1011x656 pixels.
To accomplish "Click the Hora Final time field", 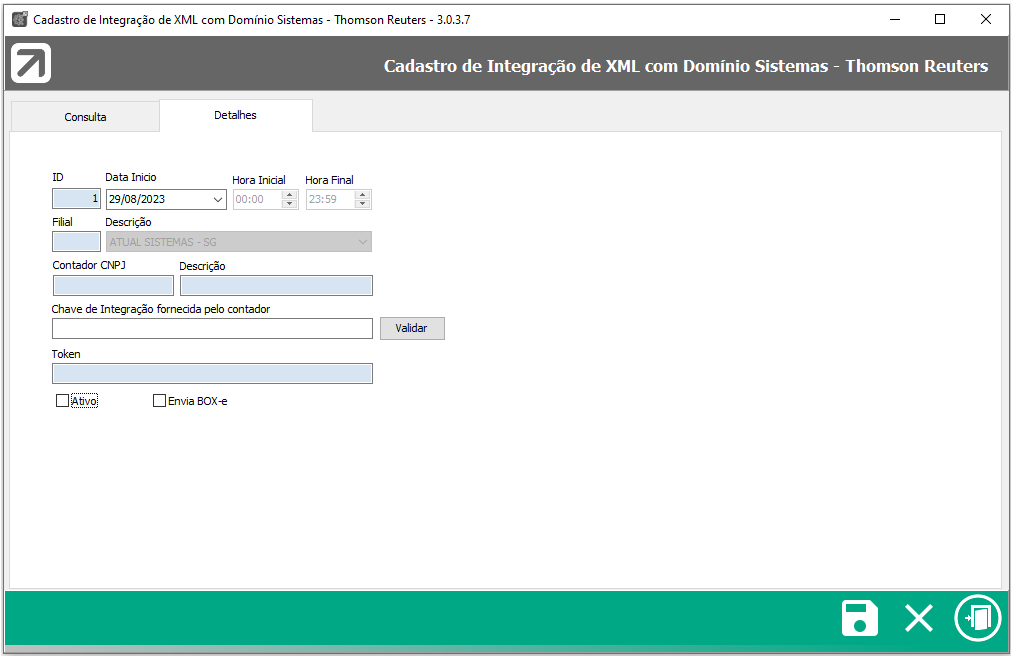I will (x=331, y=199).
